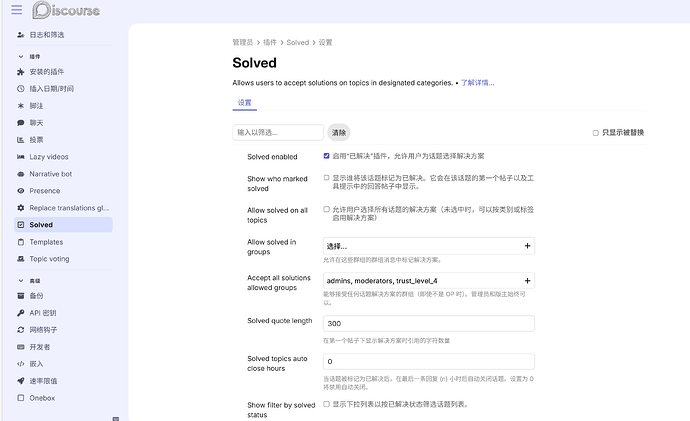Click the code icon for 嵌入

click(x=21, y=364)
